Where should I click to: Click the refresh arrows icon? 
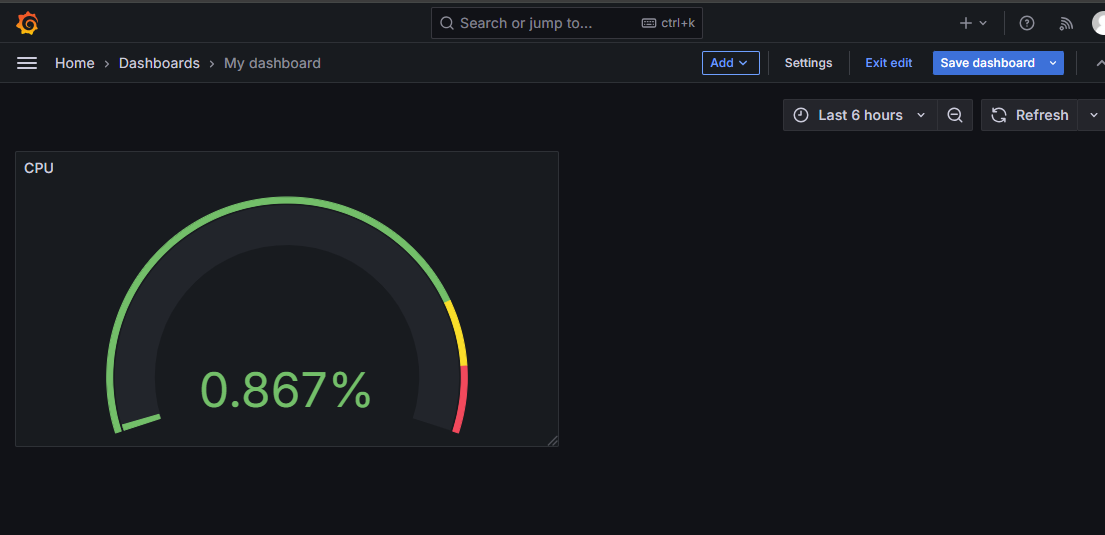pos(999,115)
